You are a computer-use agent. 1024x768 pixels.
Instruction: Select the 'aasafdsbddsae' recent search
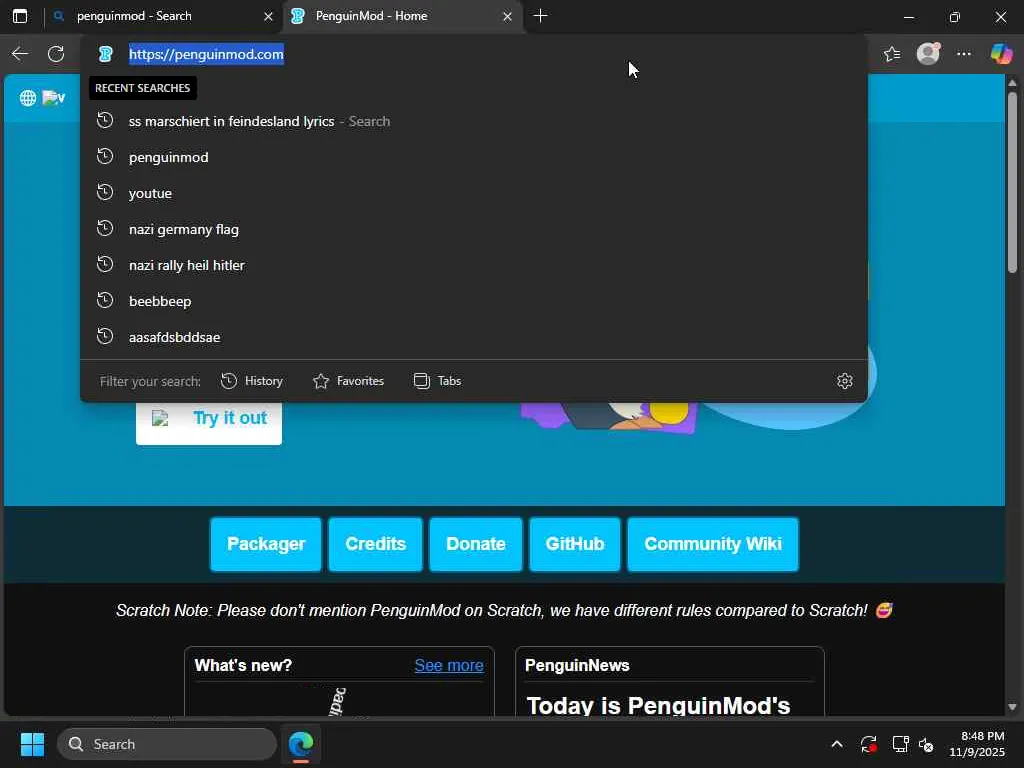pyautogui.click(x=474, y=337)
